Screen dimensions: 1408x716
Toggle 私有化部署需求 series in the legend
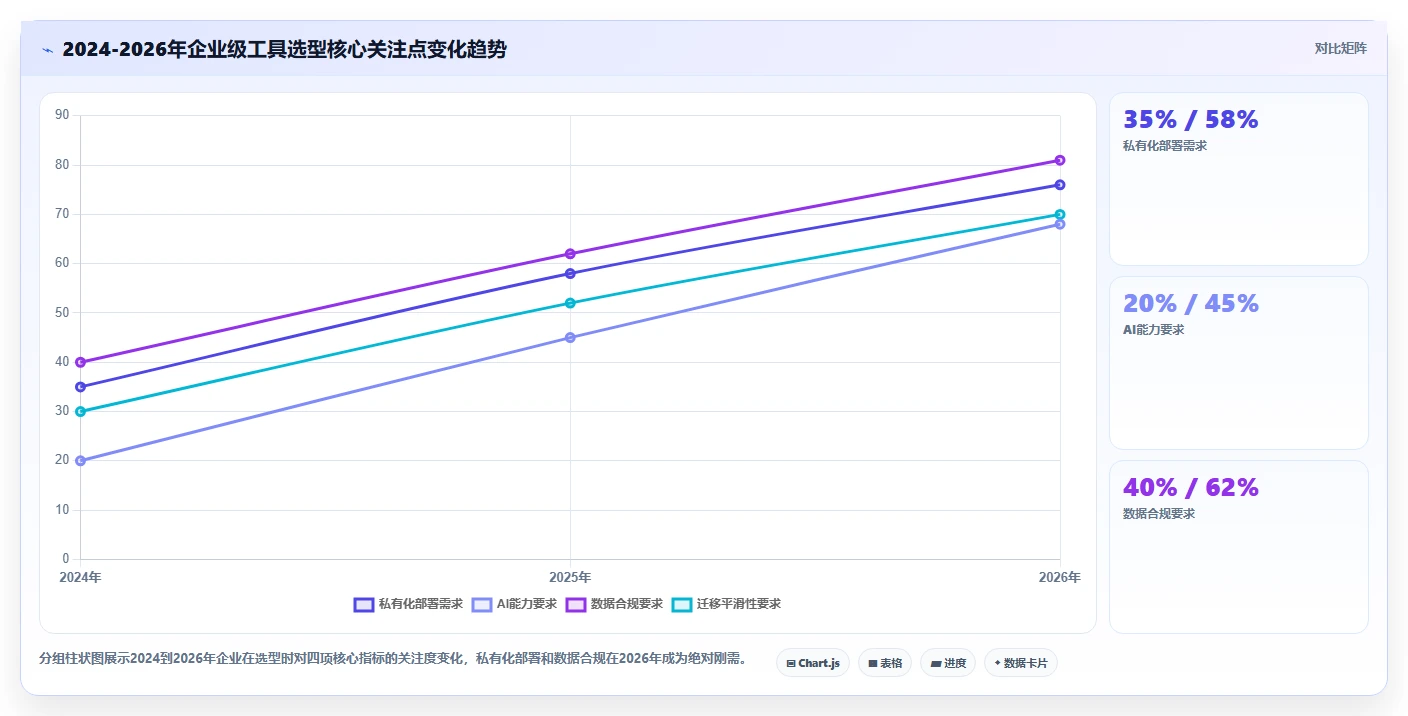pos(408,604)
